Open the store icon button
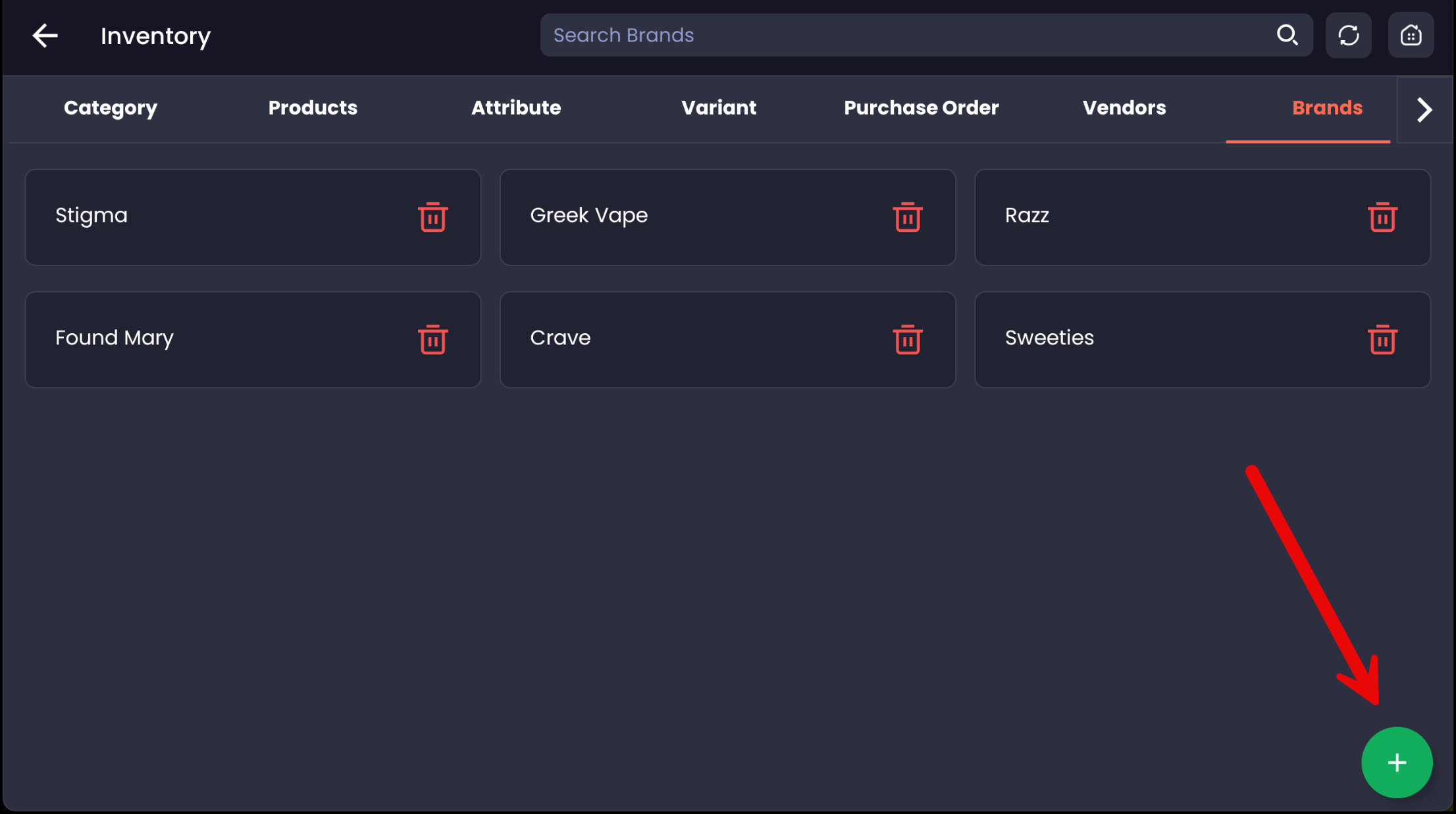Screen dimensions: 1456x814 [x=1410, y=35]
